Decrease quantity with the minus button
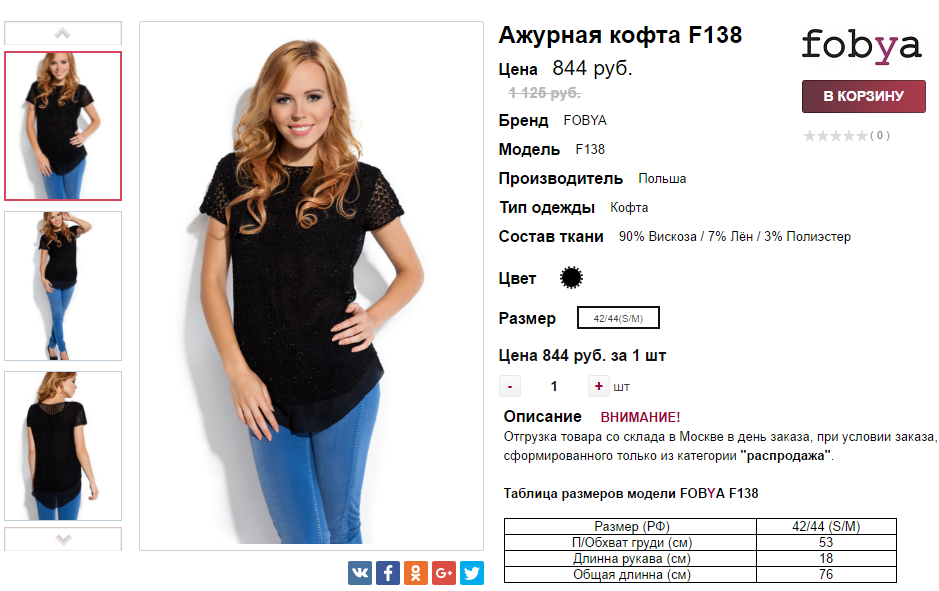 click(510, 386)
